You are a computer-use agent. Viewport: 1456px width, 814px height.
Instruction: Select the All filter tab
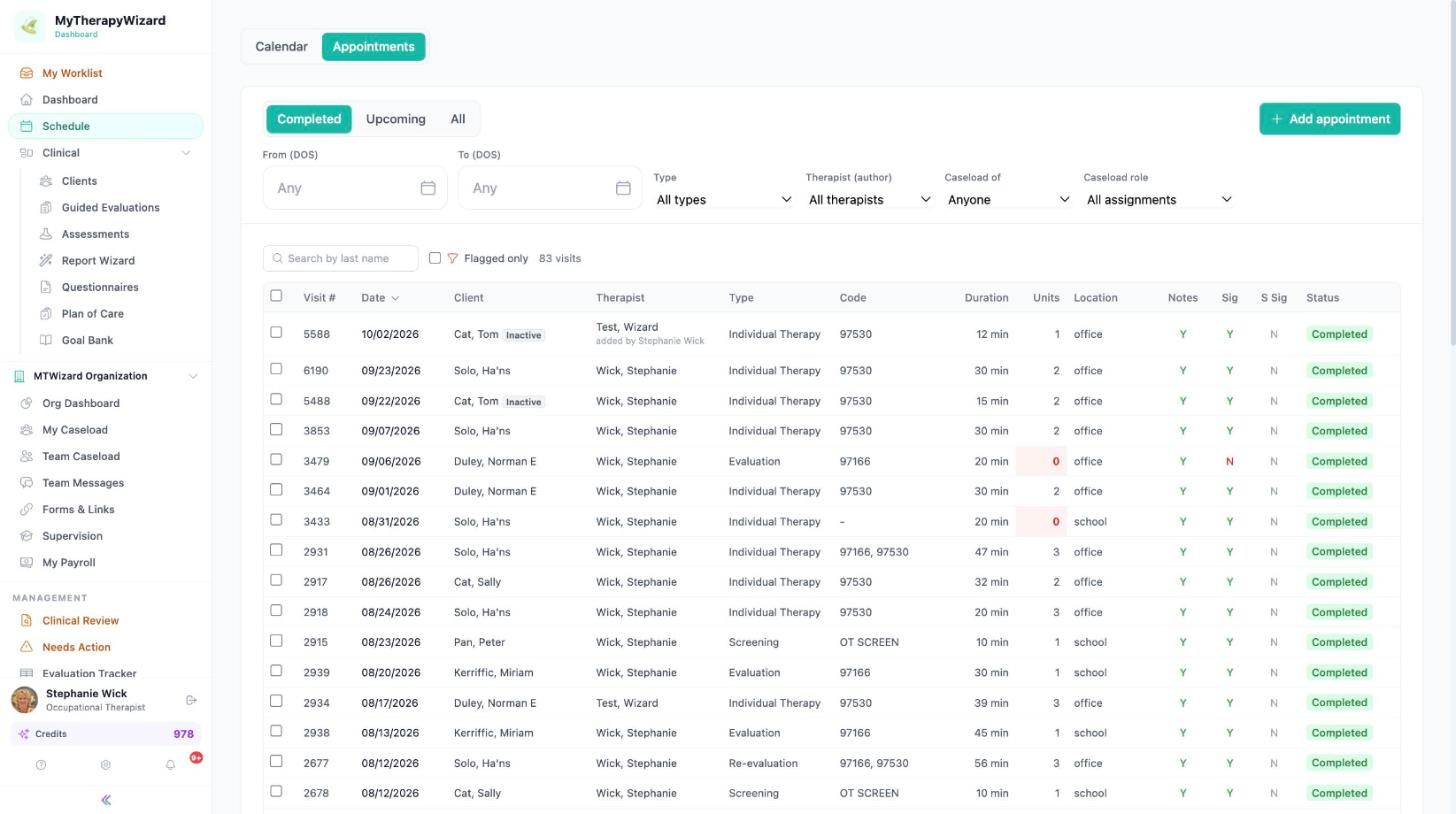(457, 119)
